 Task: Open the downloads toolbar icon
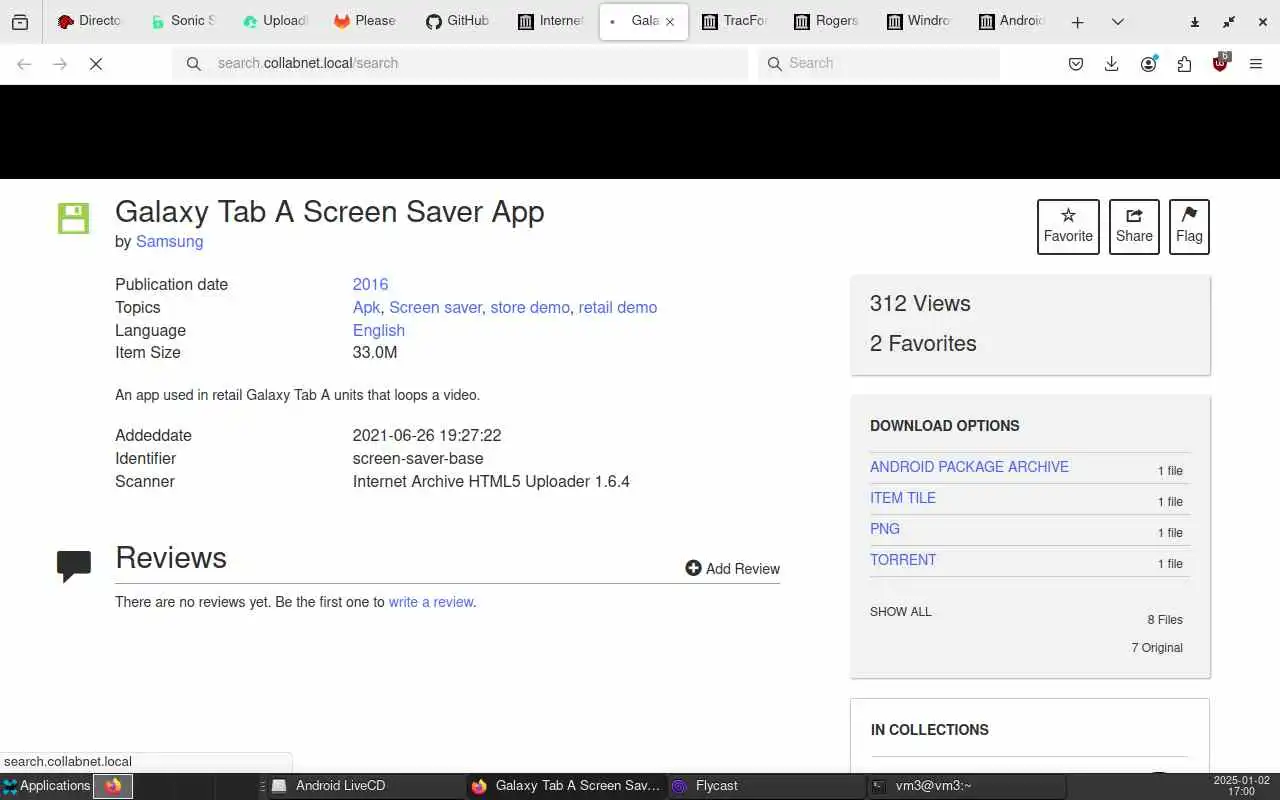(x=1111, y=64)
